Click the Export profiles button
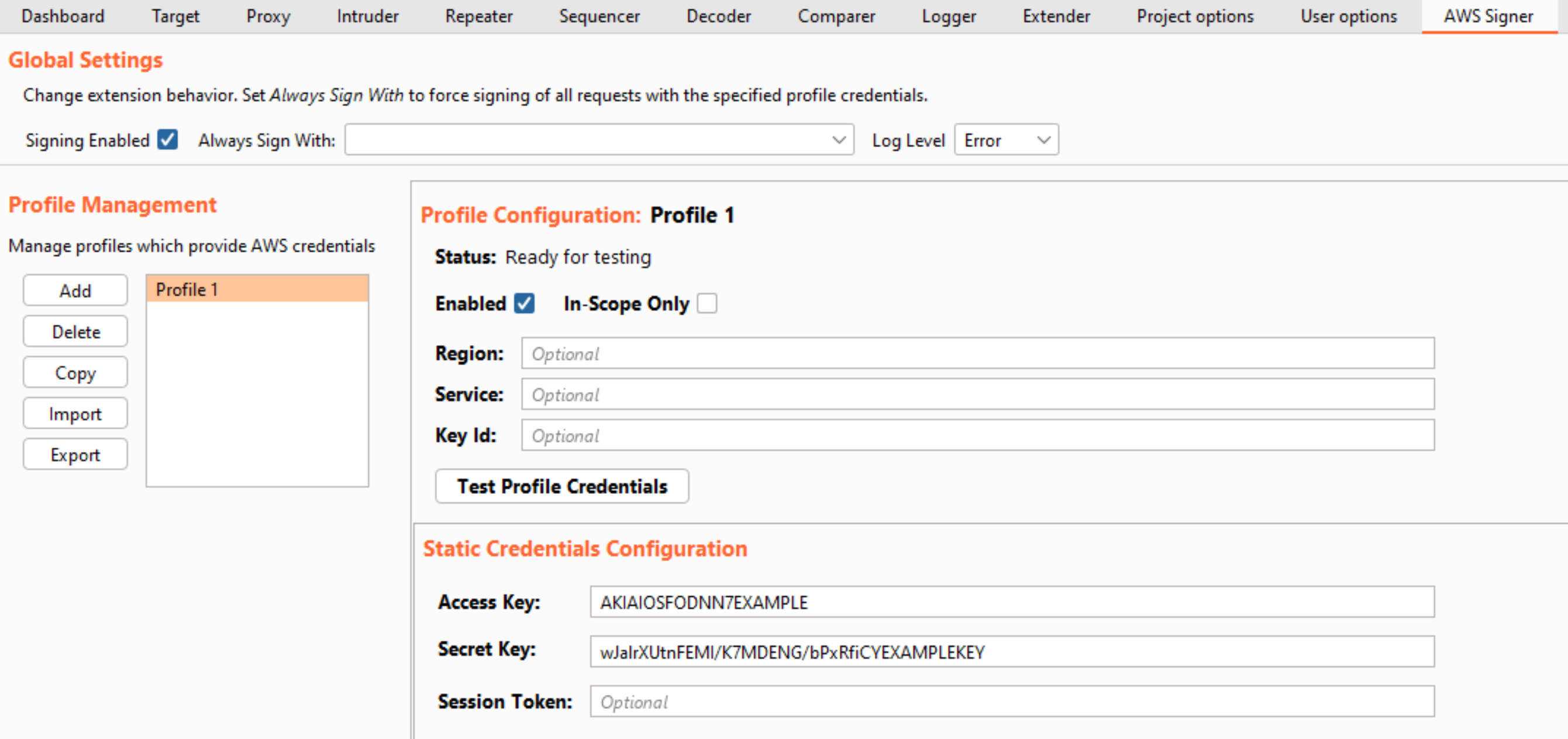This screenshot has height=739, width=1568. click(75, 454)
